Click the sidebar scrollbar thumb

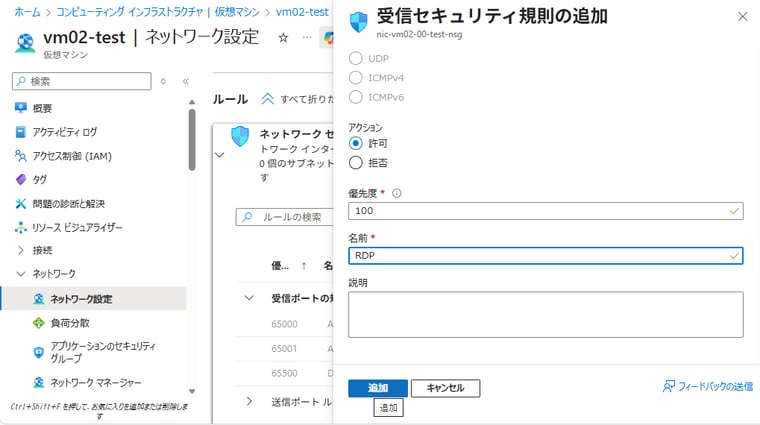pyautogui.click(x=192, y=140)
